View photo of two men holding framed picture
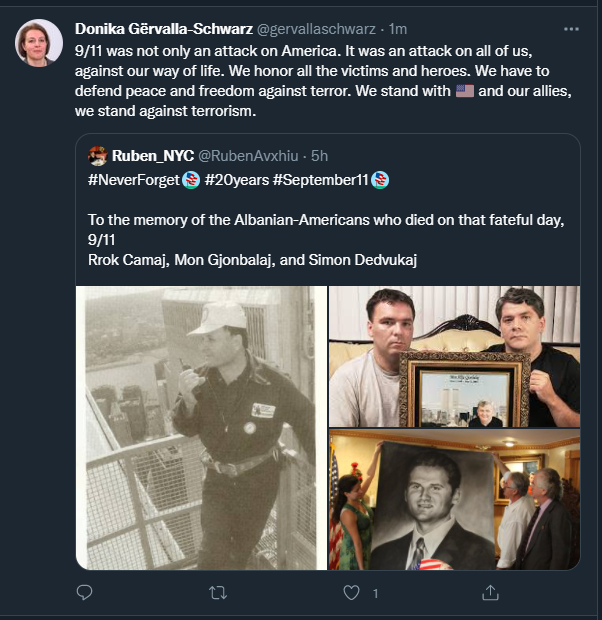Viewport: 602px width, 620px height. tap(454, 356)
